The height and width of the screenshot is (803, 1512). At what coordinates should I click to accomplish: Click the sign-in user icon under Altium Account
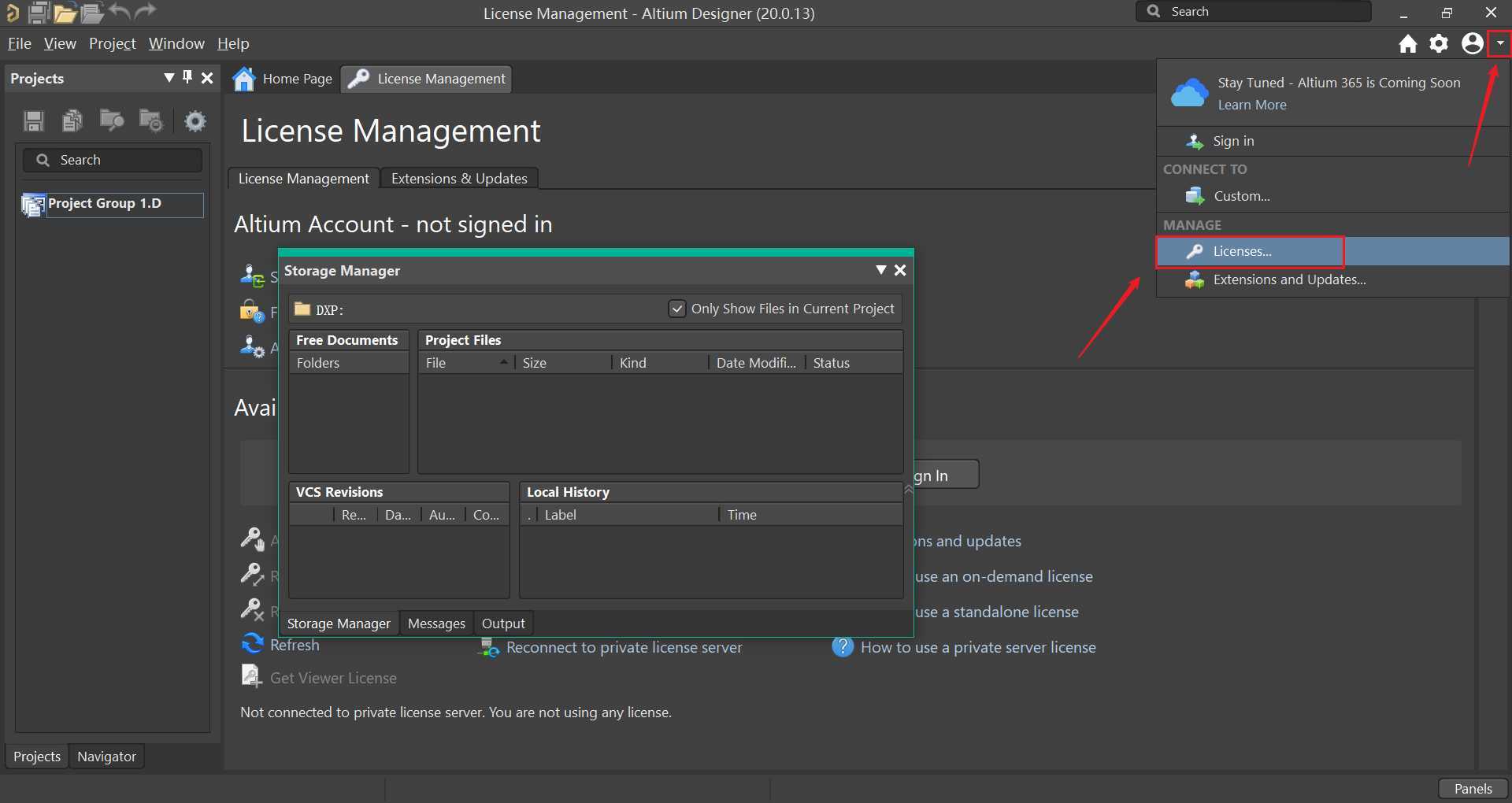(252, 276)
